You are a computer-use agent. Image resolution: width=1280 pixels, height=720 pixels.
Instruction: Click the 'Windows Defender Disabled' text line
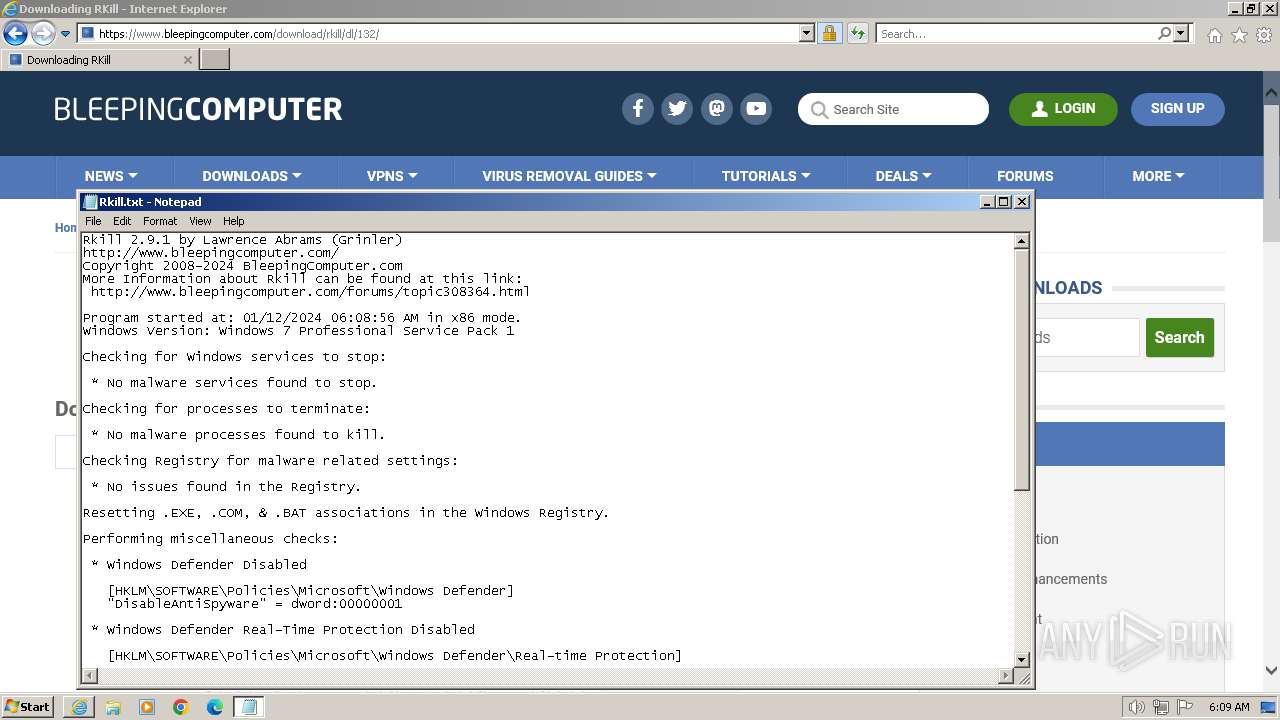click(207, 565)
